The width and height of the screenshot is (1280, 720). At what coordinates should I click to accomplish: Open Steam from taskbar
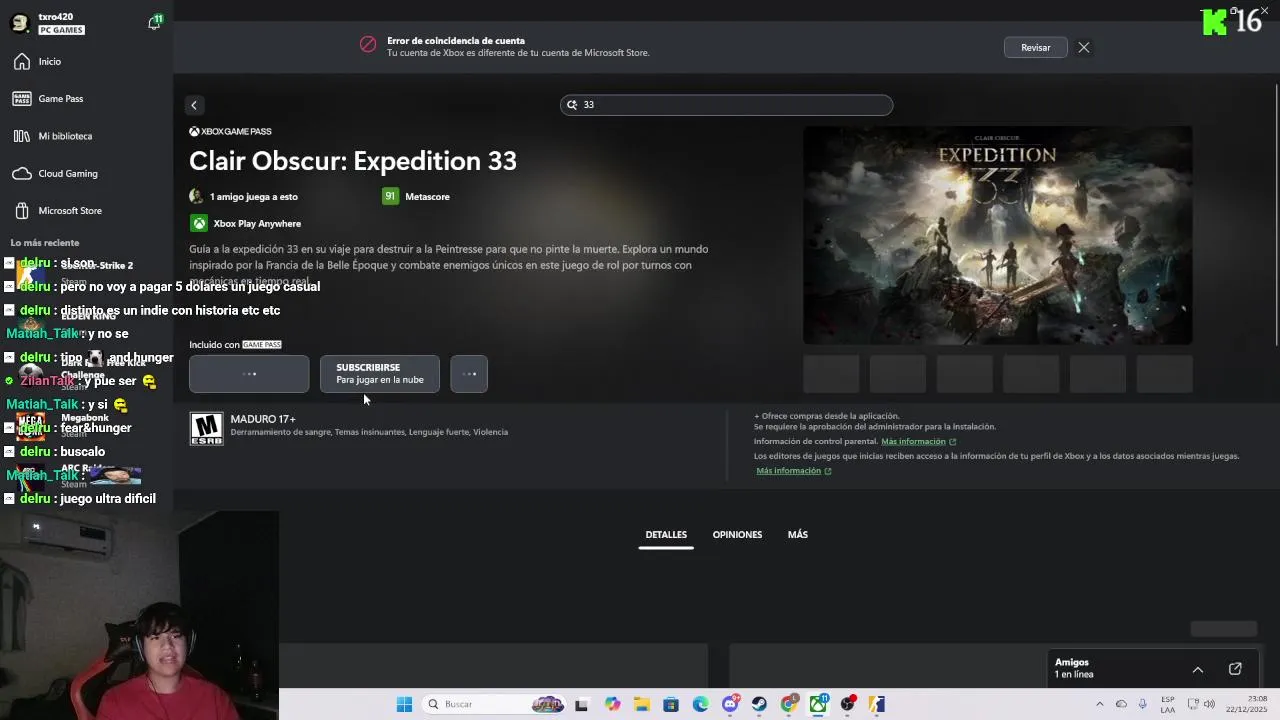point(760,704)
